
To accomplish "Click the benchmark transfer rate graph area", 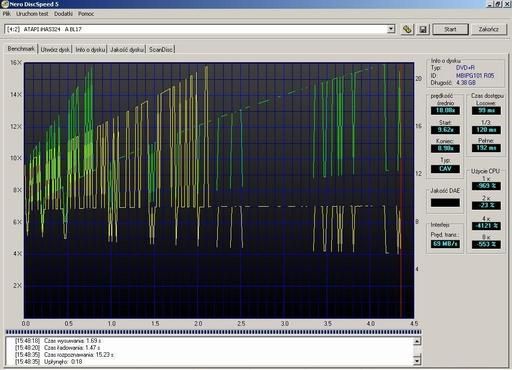I will pos(219,190).
